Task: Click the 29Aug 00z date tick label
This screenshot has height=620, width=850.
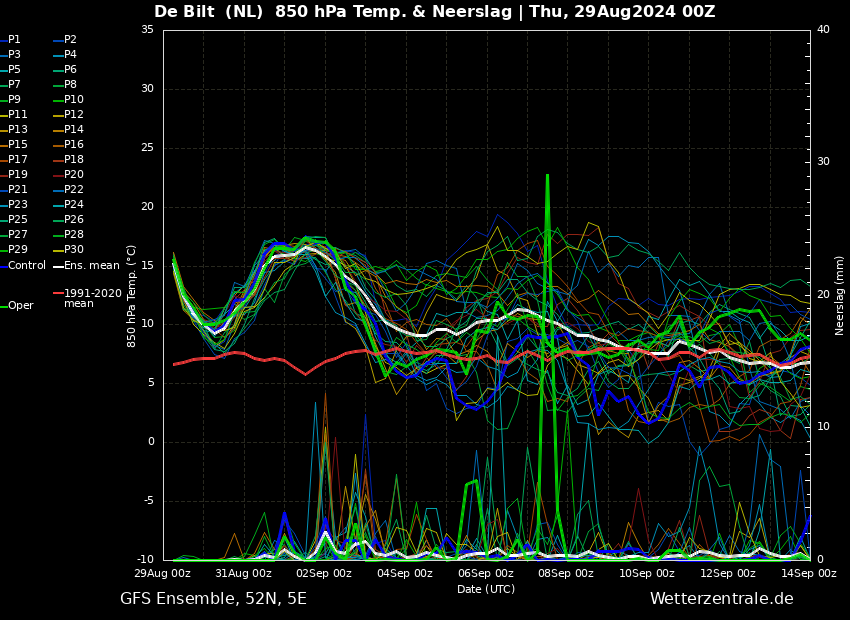Action: [163, 573]
